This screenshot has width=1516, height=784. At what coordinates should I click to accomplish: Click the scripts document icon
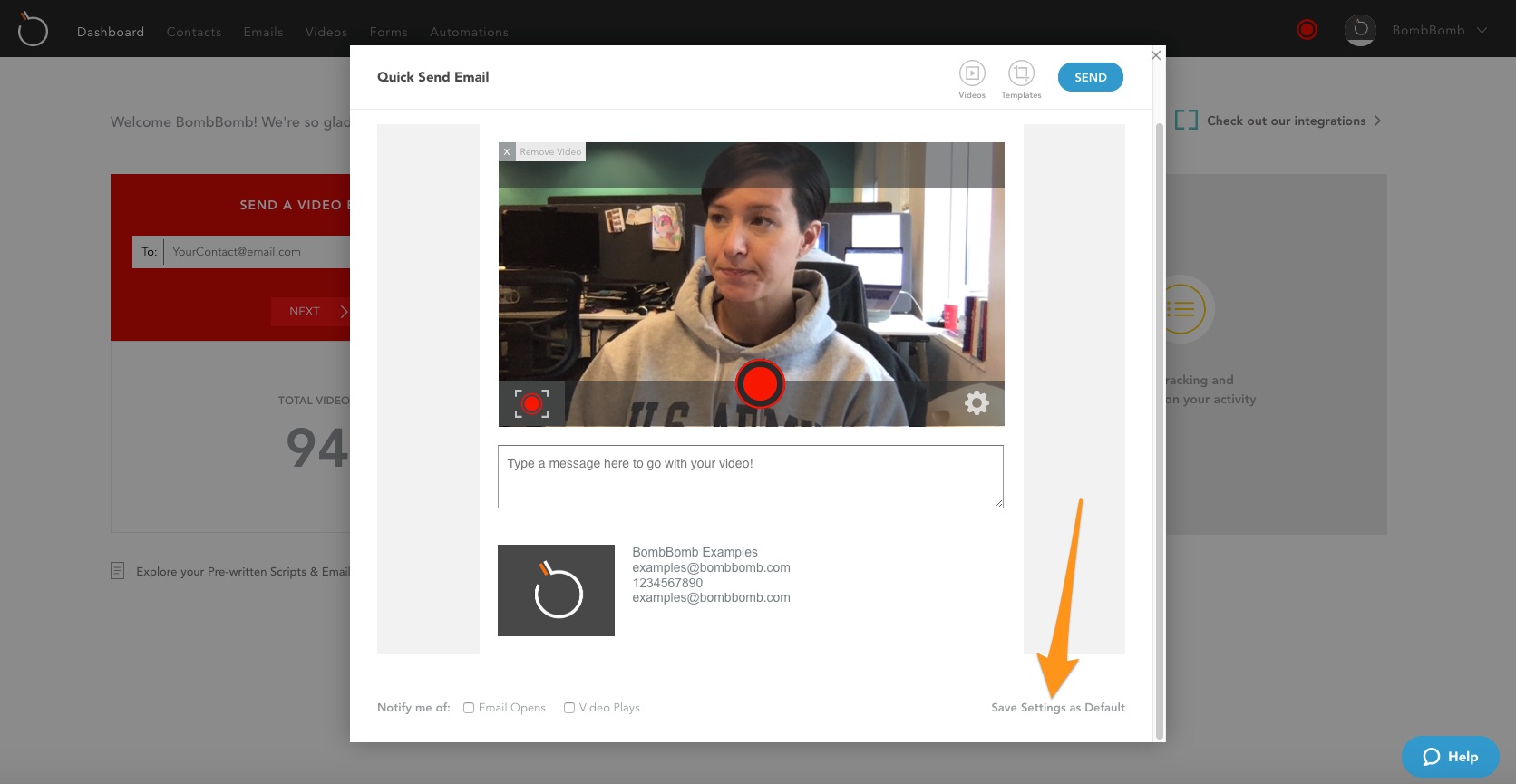click(x=117, y=571)
